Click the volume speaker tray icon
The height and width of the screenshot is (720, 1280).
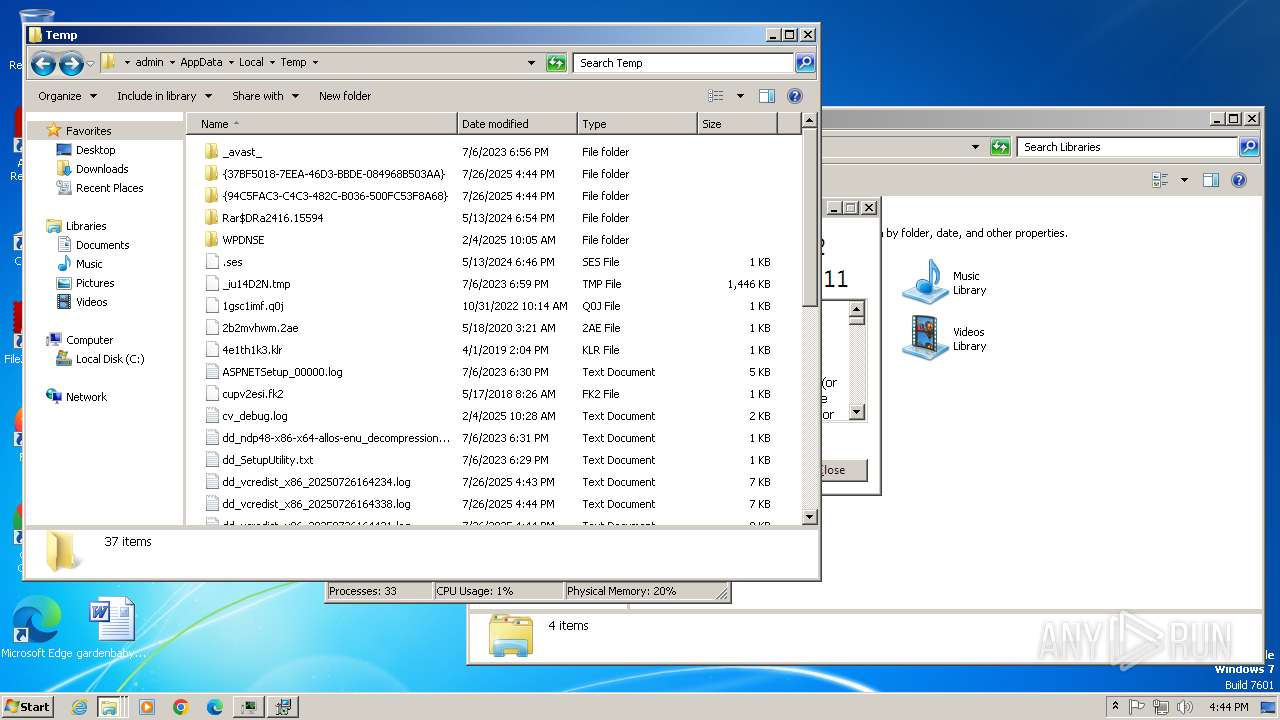(x=1186, y=707)
